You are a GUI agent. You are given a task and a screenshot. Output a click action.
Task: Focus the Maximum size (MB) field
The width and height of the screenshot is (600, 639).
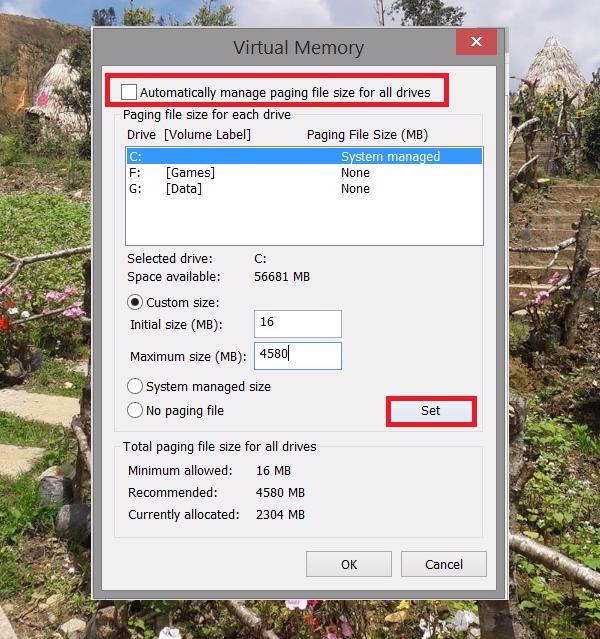point(298,356)
